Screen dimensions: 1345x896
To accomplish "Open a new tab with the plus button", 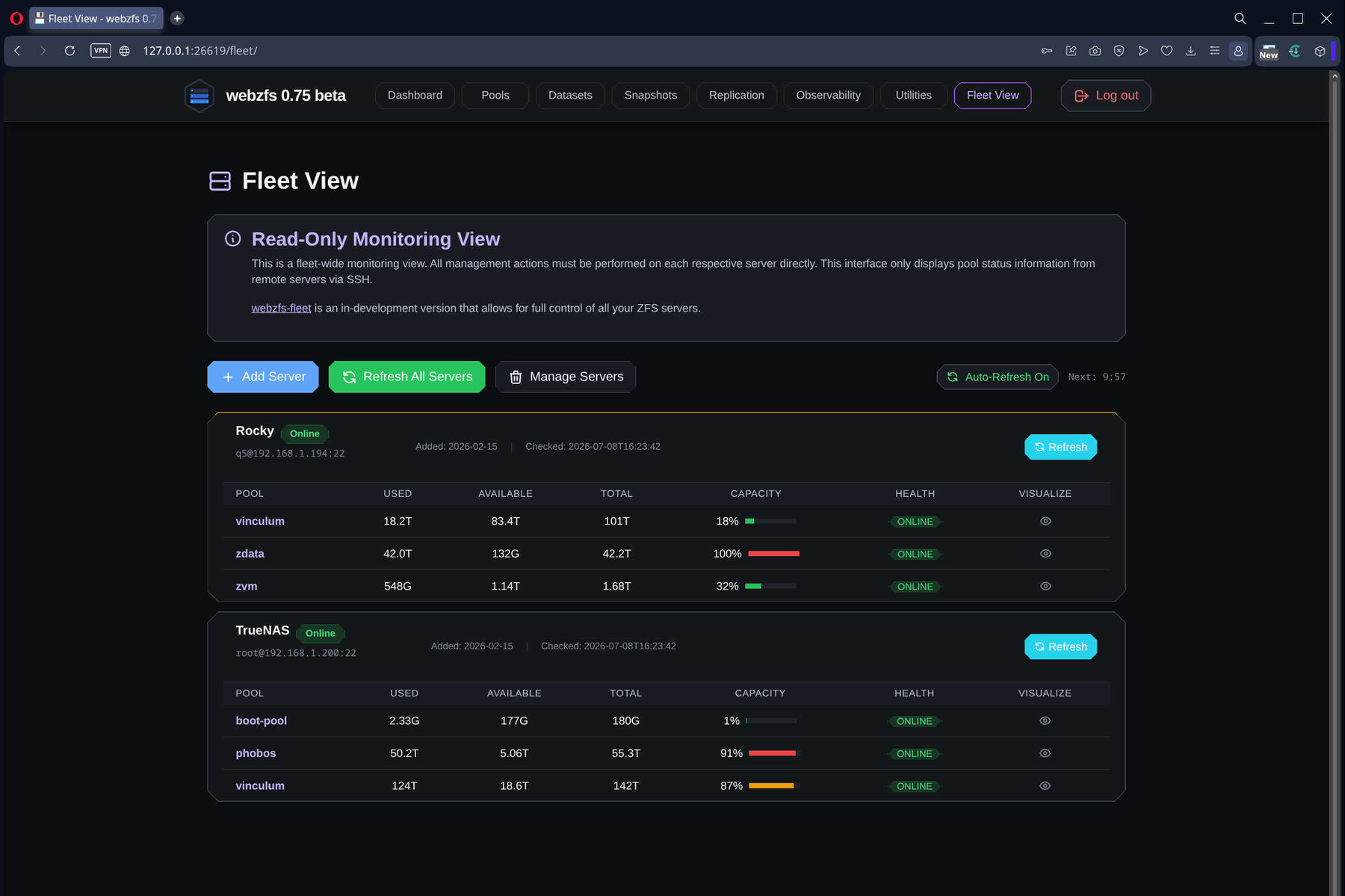I will pyautogui.click(x=177, y=18).
